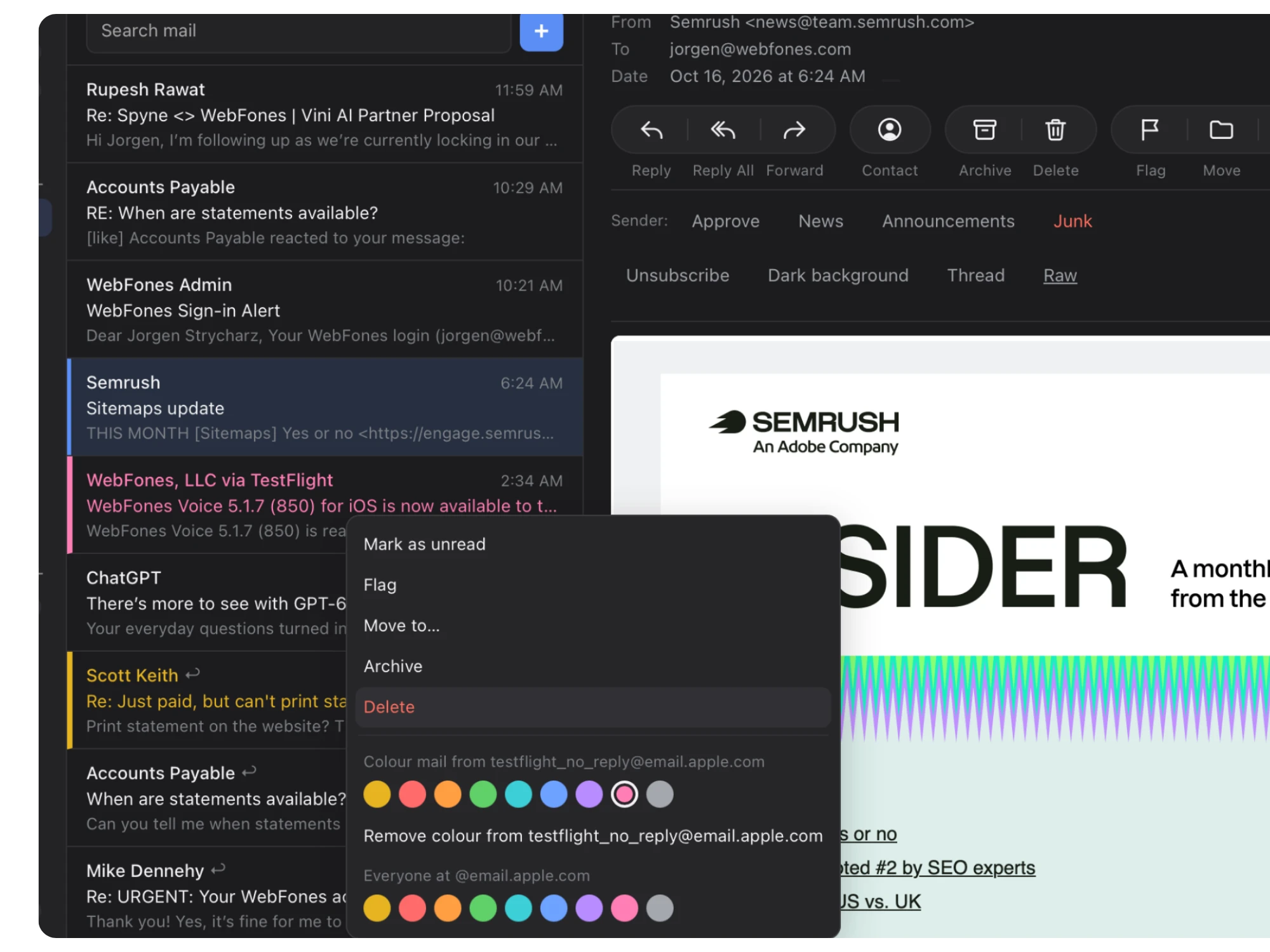Open the ChatGPT email in list

click(207, 602)
